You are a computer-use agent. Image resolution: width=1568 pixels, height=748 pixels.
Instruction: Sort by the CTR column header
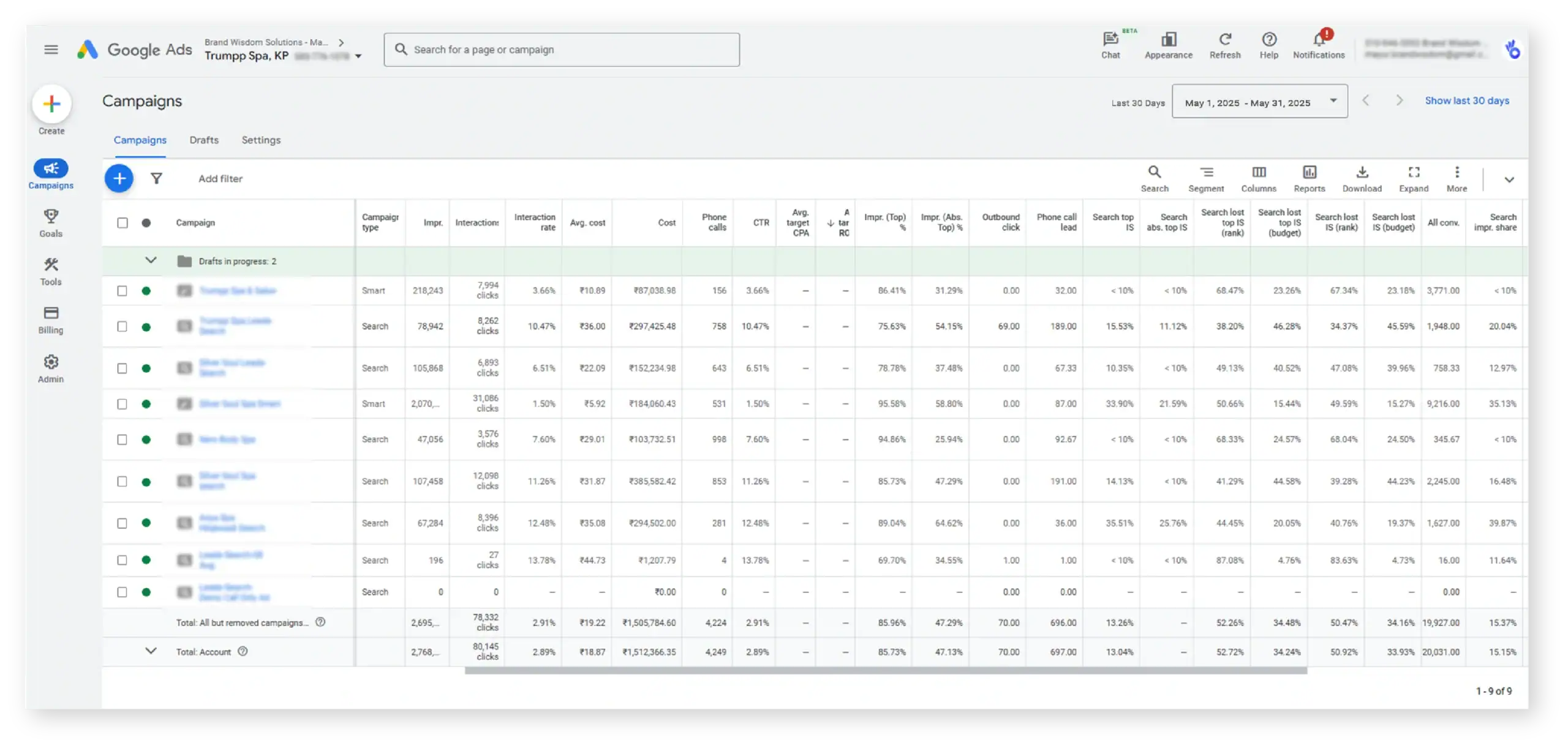click(x=761, y=223)
